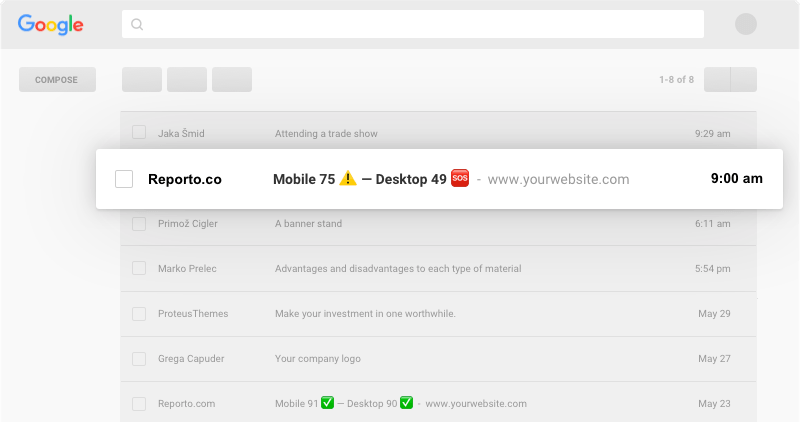Go to the next page of messages
This screenshot has width=800, height=422.
744,80
